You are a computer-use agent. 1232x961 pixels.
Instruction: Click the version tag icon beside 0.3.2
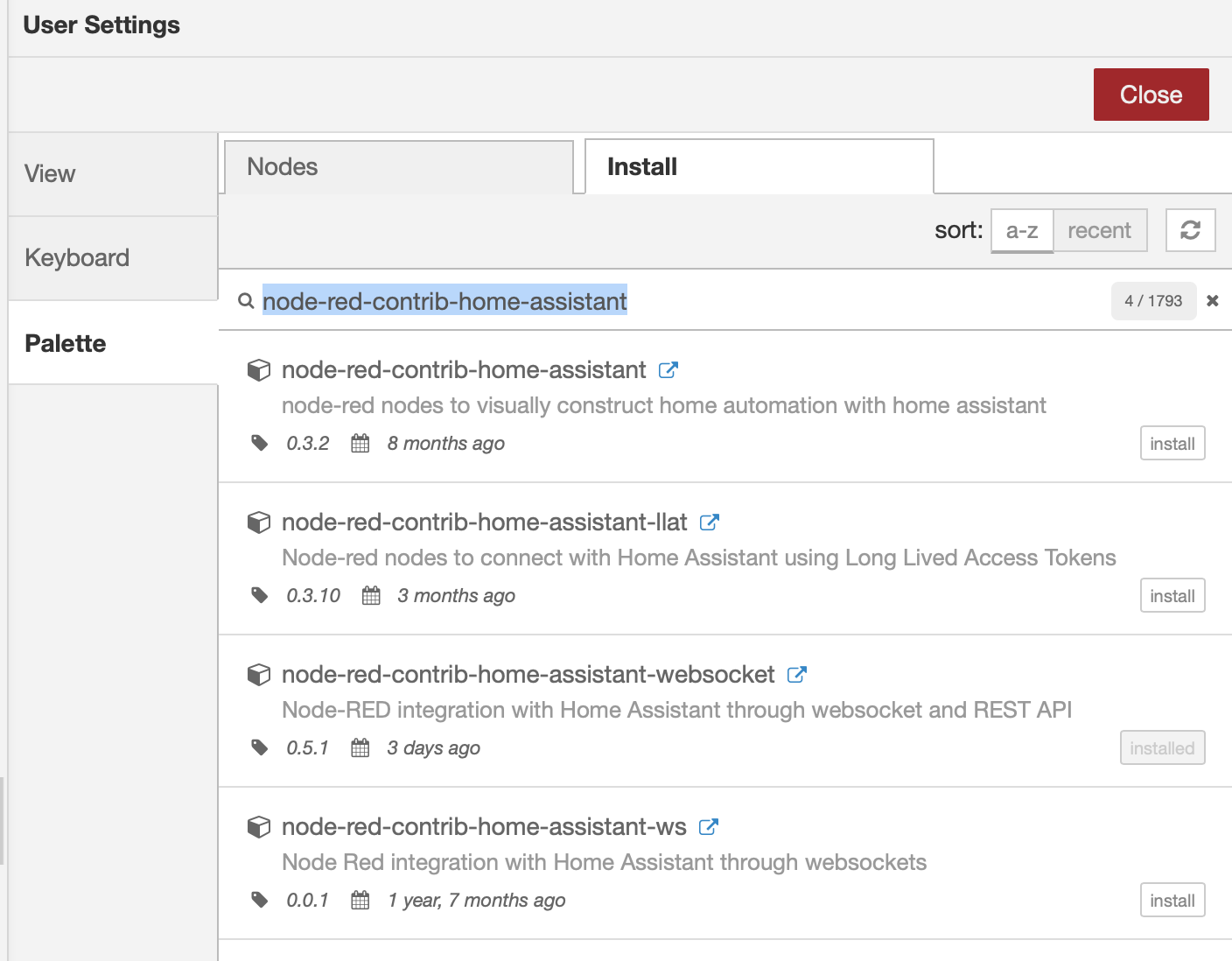260,443
